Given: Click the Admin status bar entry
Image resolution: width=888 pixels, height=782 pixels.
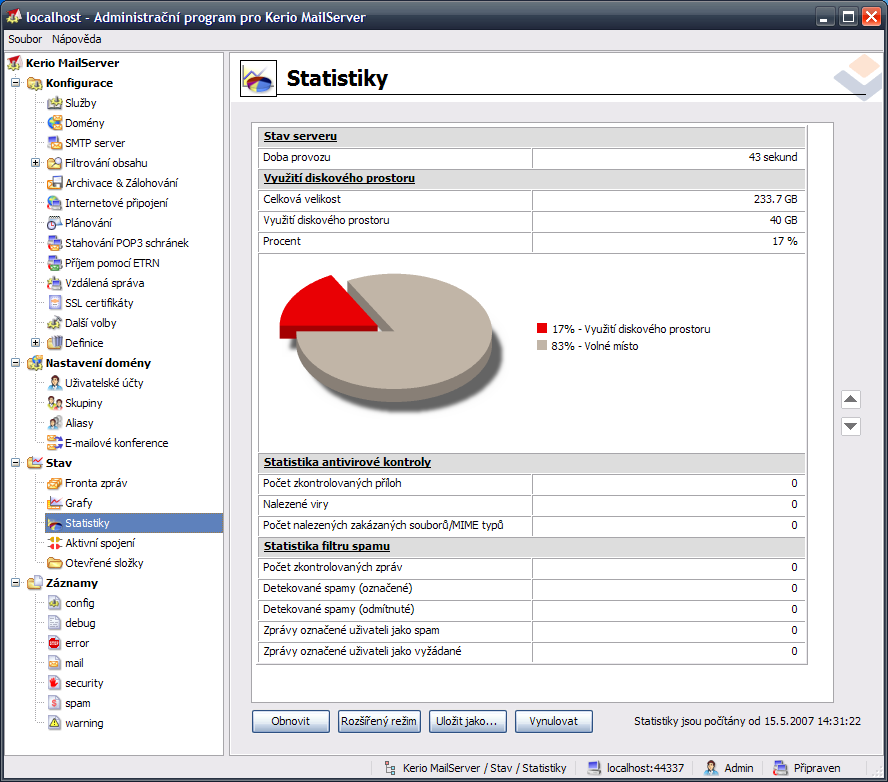Looking at the screenshot, I should coord(738,768).
